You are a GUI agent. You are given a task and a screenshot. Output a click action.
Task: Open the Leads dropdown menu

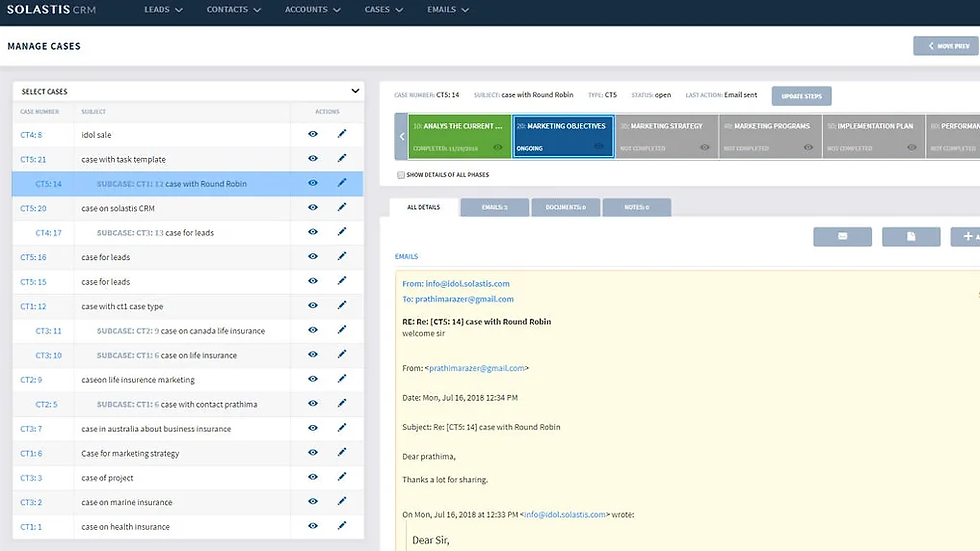(x=163, y=9)
